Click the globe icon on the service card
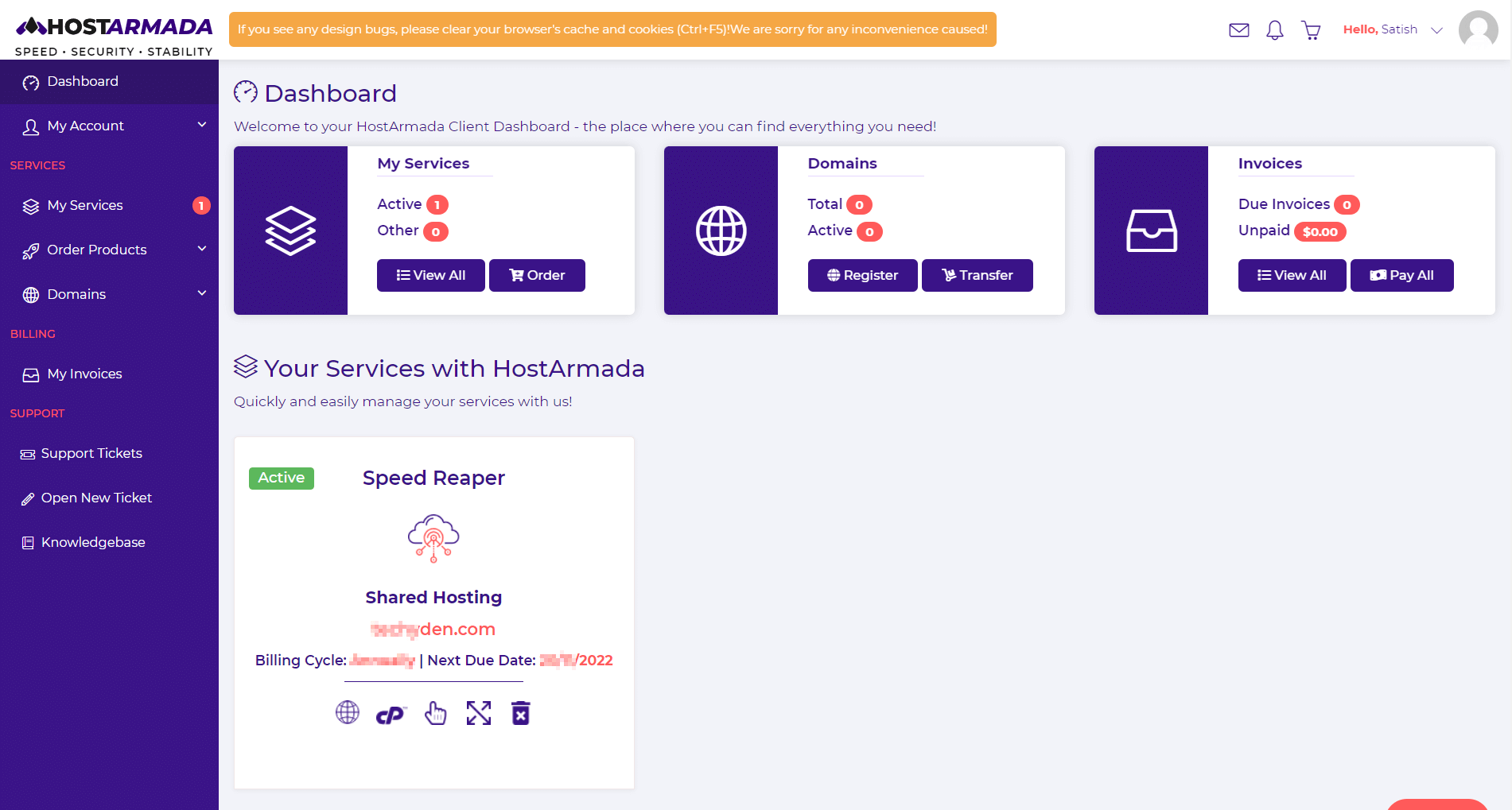 pos(347,713)
